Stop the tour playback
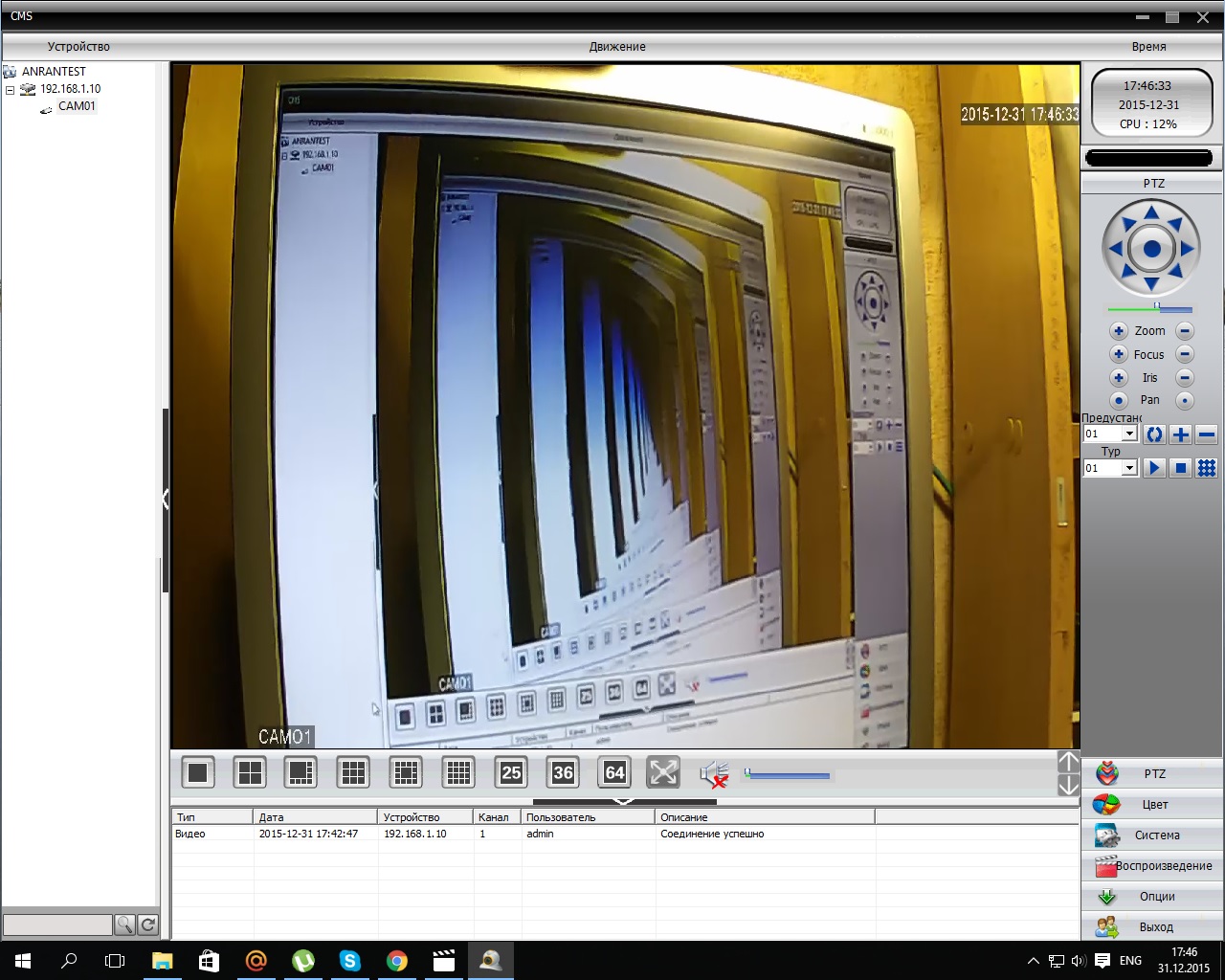Screen dimensions: 1225x980 (1181, 468)
